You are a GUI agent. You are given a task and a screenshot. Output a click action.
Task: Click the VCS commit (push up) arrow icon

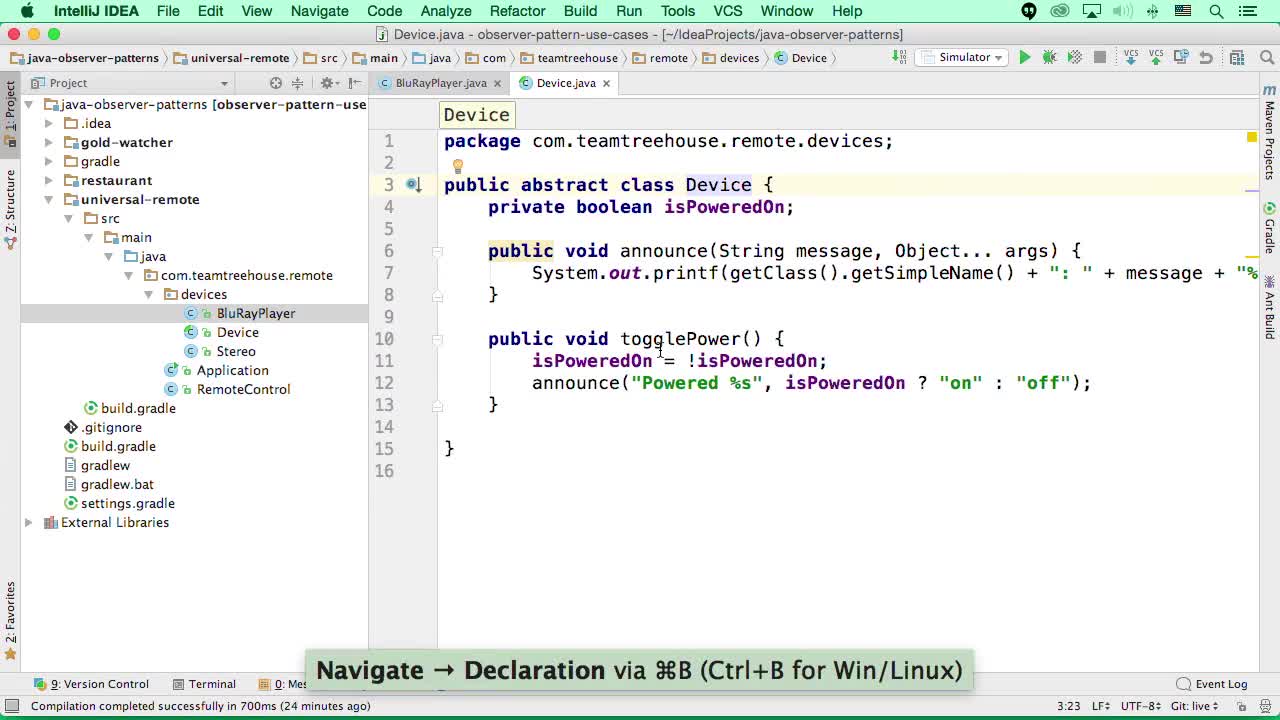1156,58
